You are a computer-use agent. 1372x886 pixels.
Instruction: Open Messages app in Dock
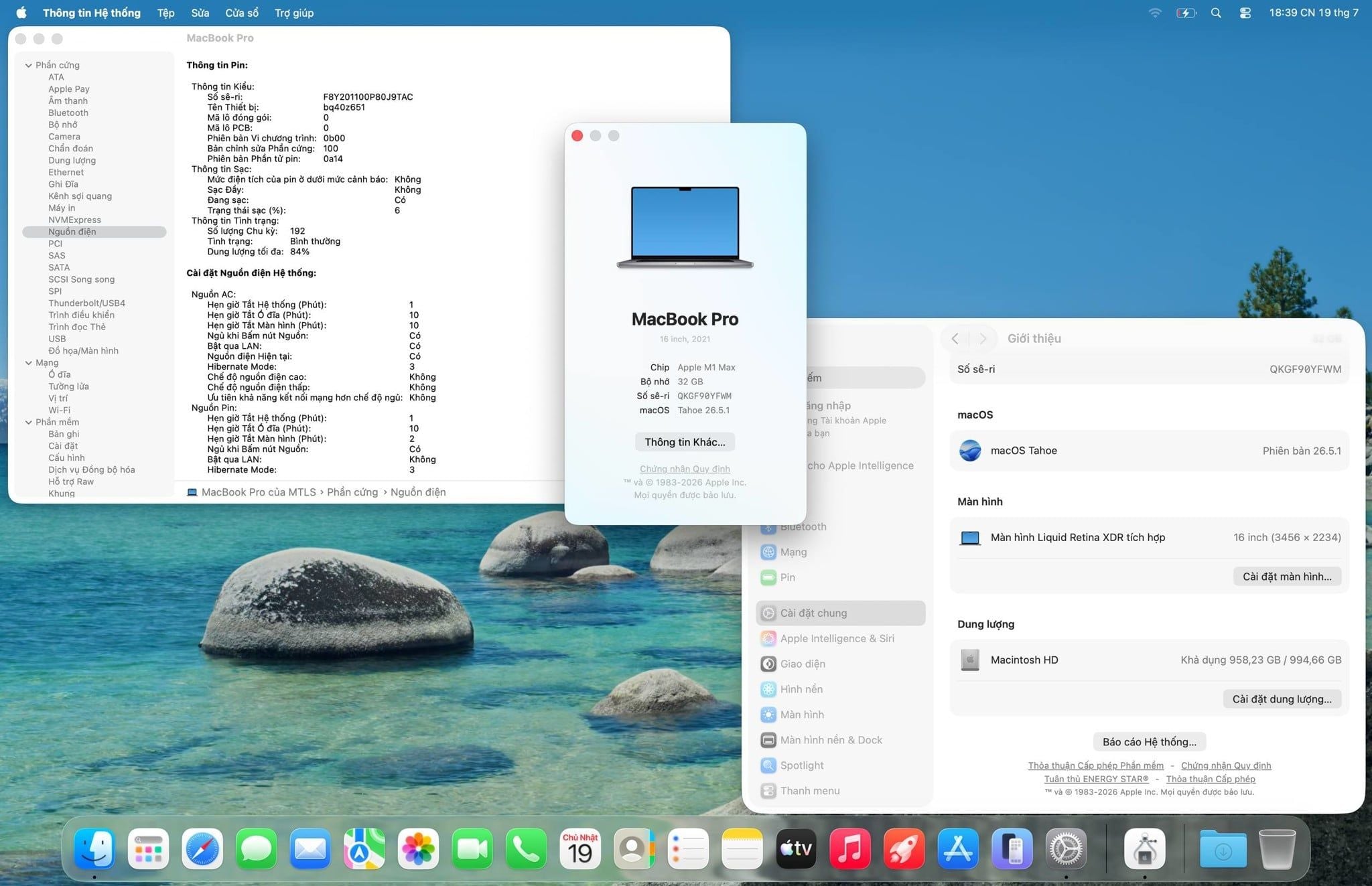[x=256, y=848]
